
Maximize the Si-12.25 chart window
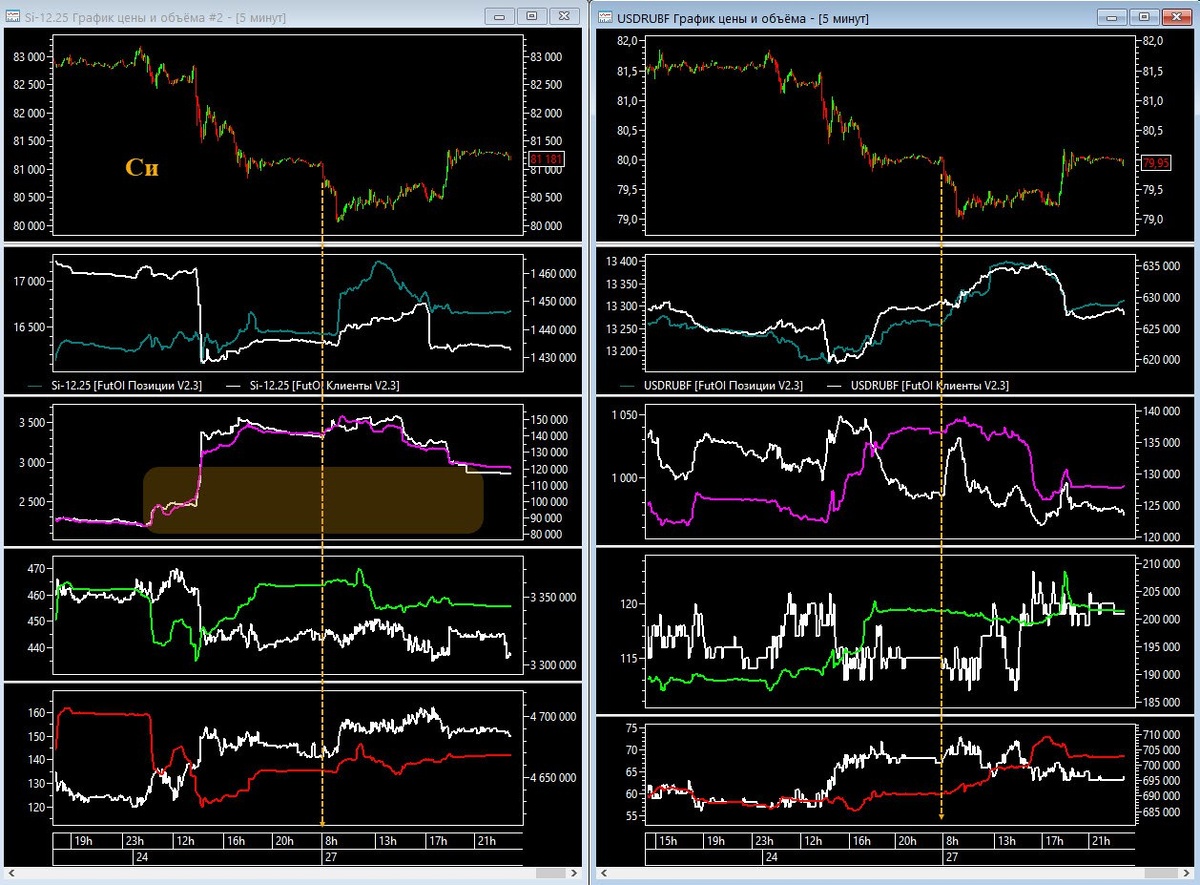pos(532,16)
